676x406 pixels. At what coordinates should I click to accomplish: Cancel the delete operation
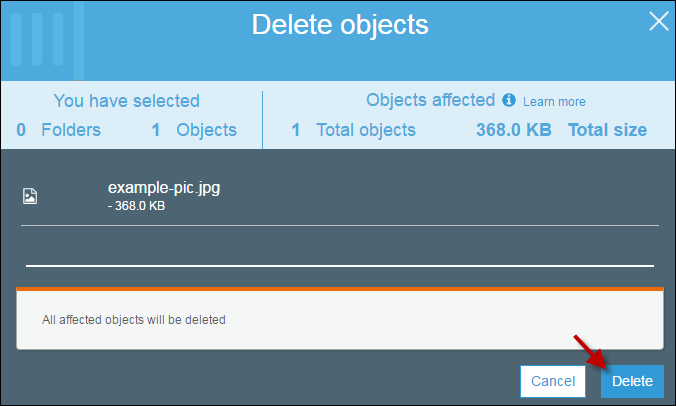pyautogui.click(x=553, y=381)
